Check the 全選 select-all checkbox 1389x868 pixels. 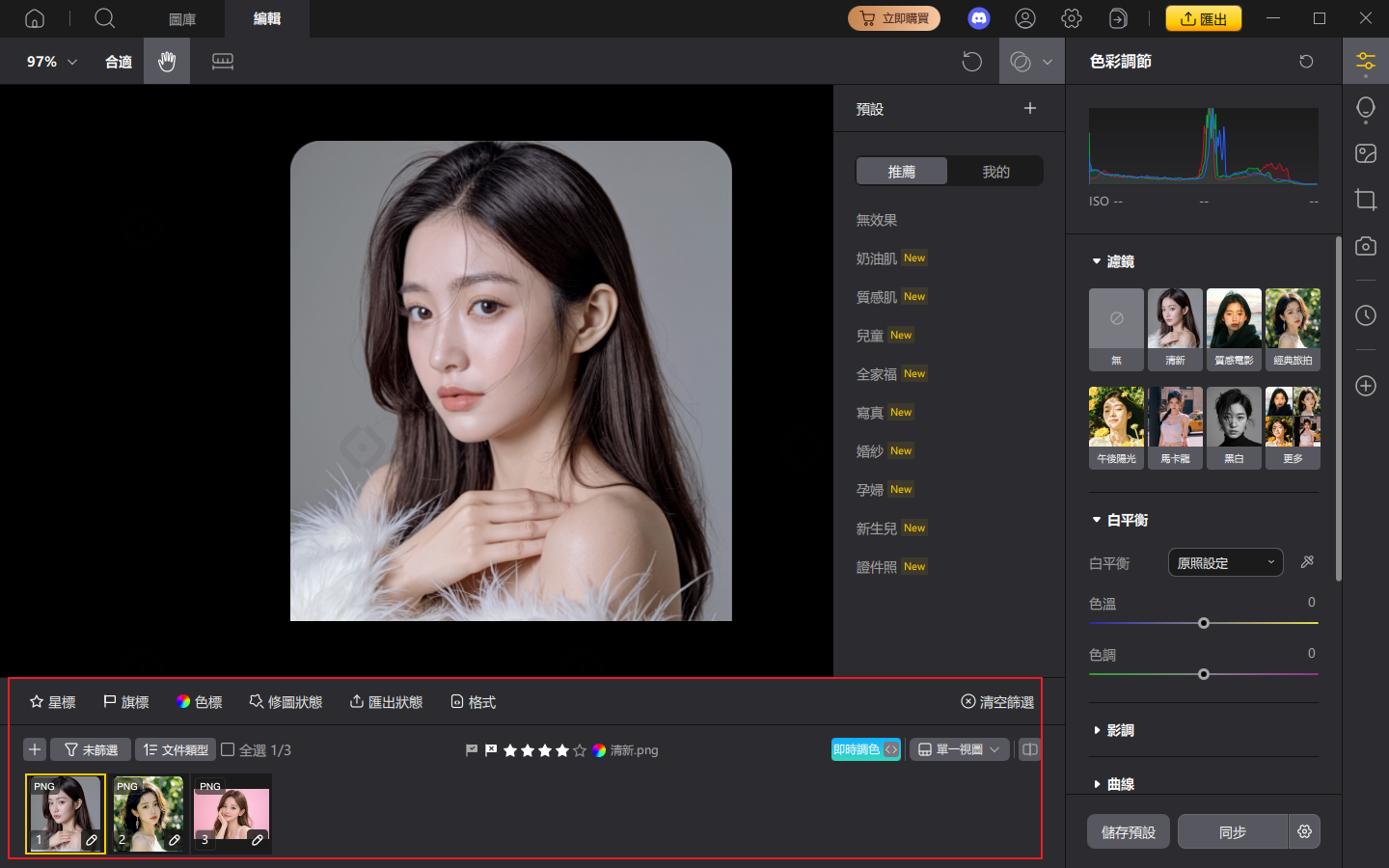pos(229,749)
